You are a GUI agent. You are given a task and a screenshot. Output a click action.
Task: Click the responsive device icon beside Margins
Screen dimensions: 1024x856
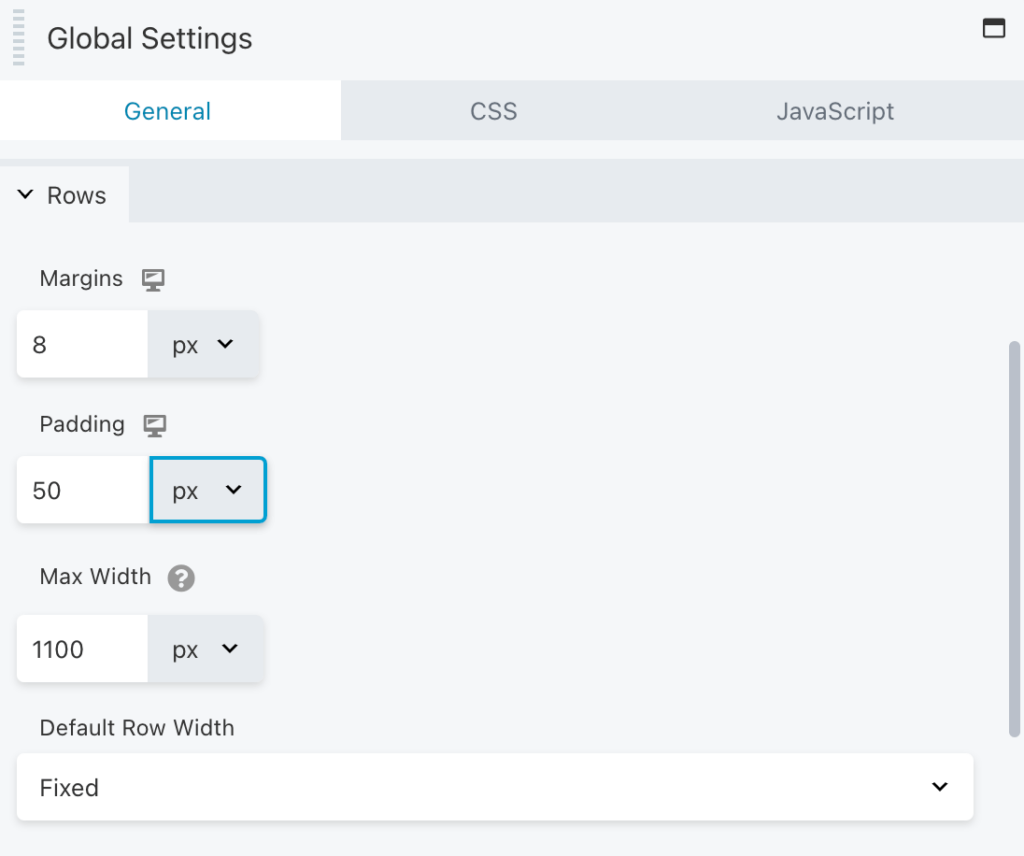pyautogui.click(x=153, y=280)
